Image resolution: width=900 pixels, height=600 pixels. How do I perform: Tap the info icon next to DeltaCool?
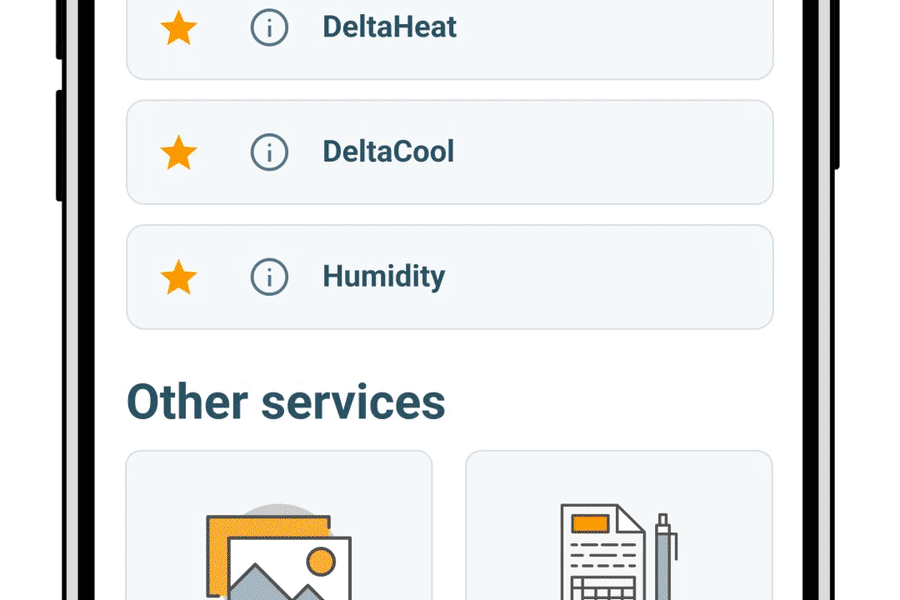click(x=268, y=153)
